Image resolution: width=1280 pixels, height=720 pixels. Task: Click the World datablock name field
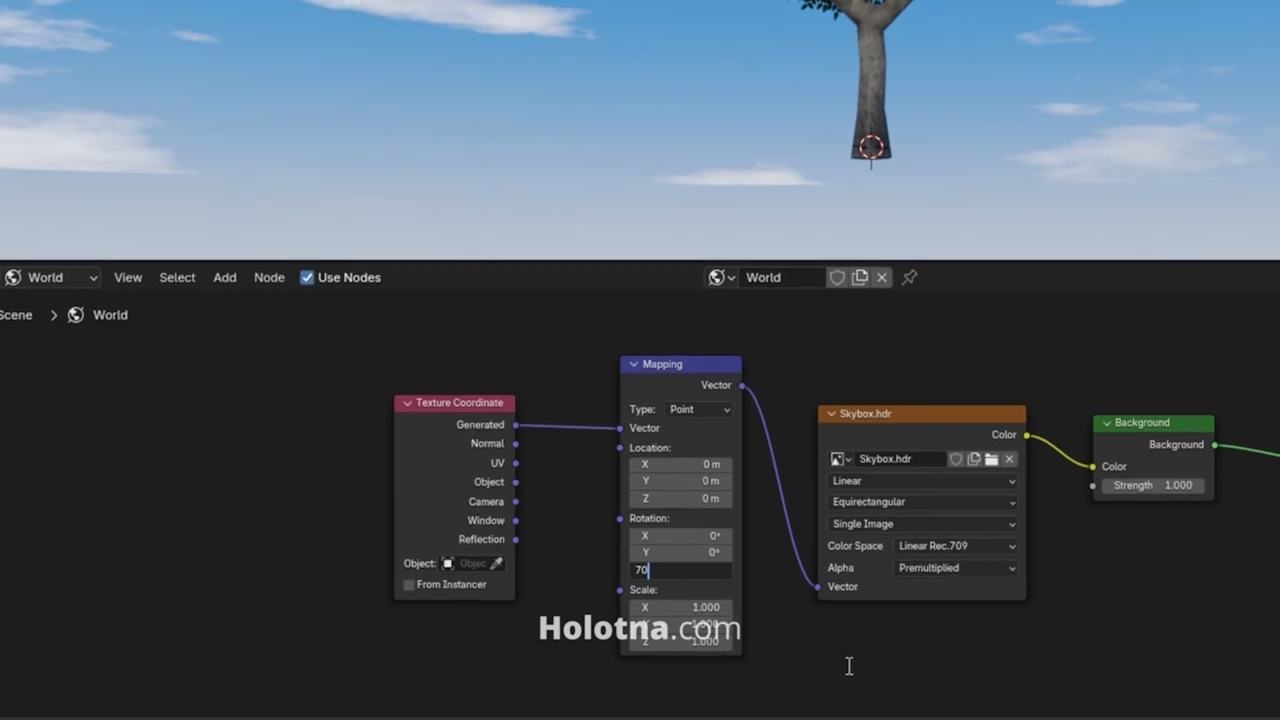(783, 278)
